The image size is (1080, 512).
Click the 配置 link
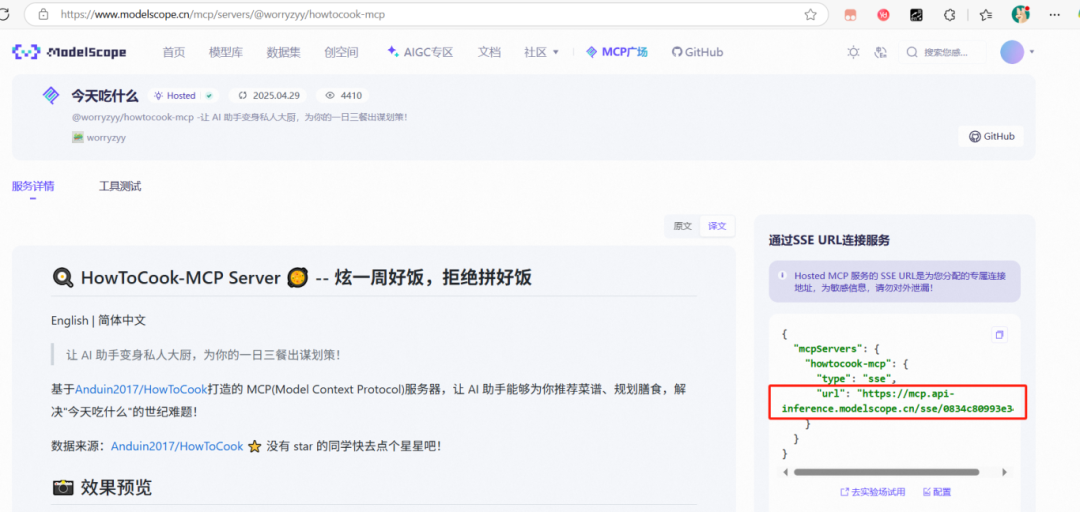point(937,492)
